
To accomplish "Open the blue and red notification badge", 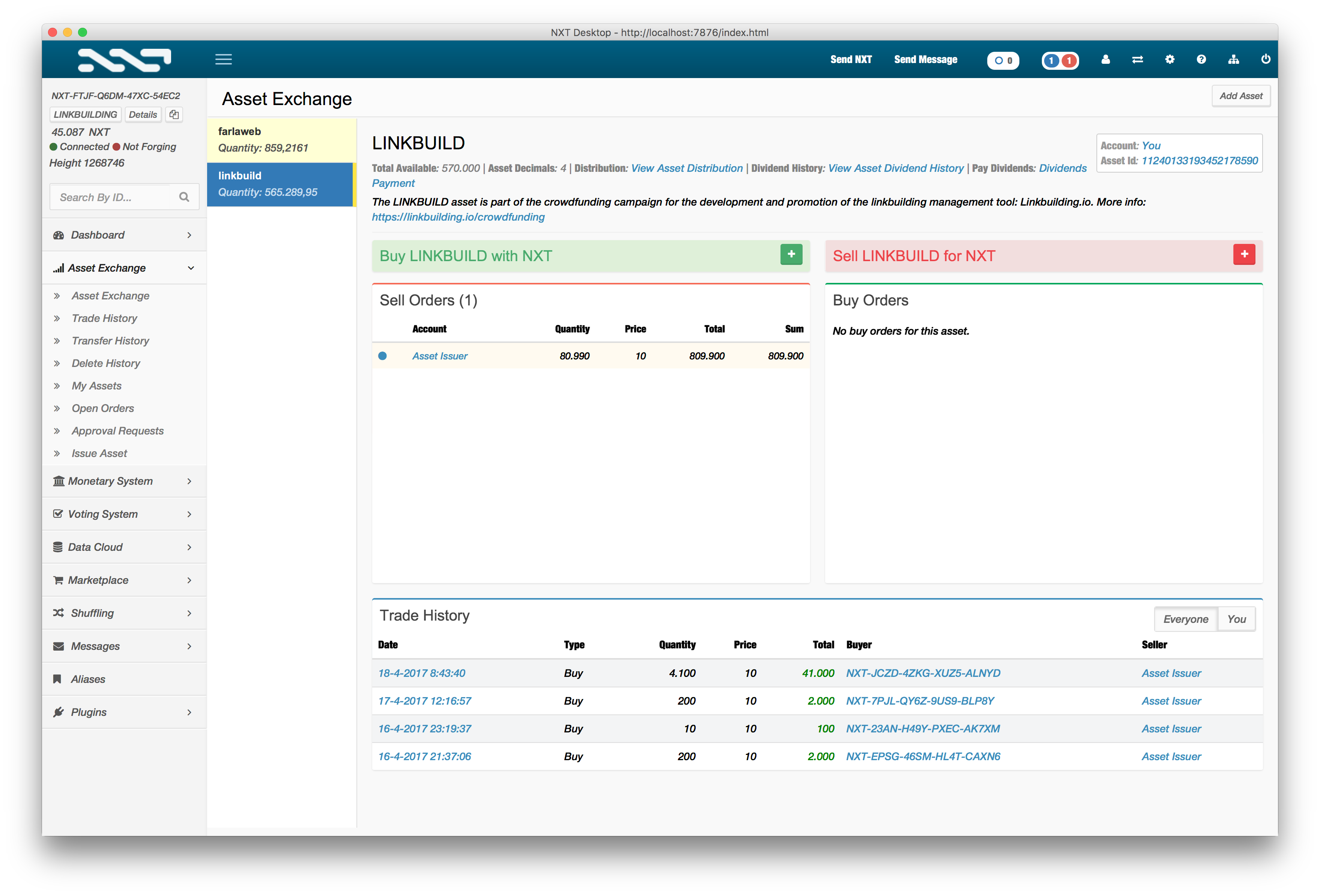I will pos(1060,60).
